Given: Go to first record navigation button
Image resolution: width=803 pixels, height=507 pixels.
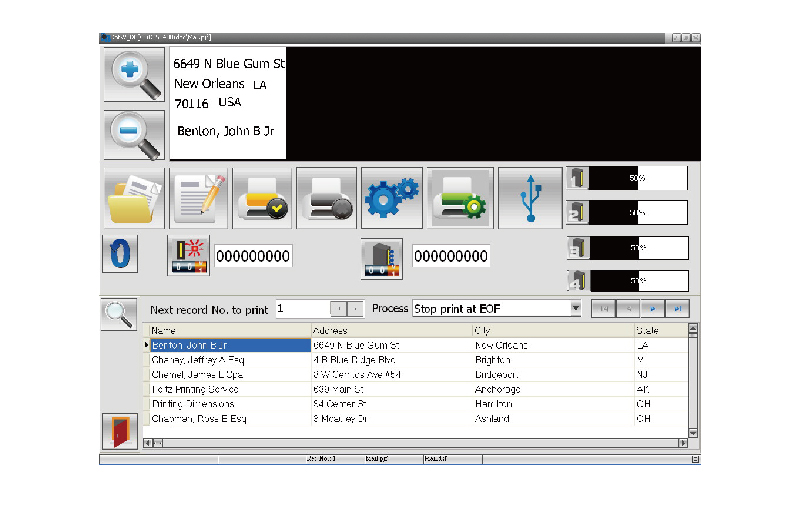Looking at the screenshot, I should tap(604, 309).
